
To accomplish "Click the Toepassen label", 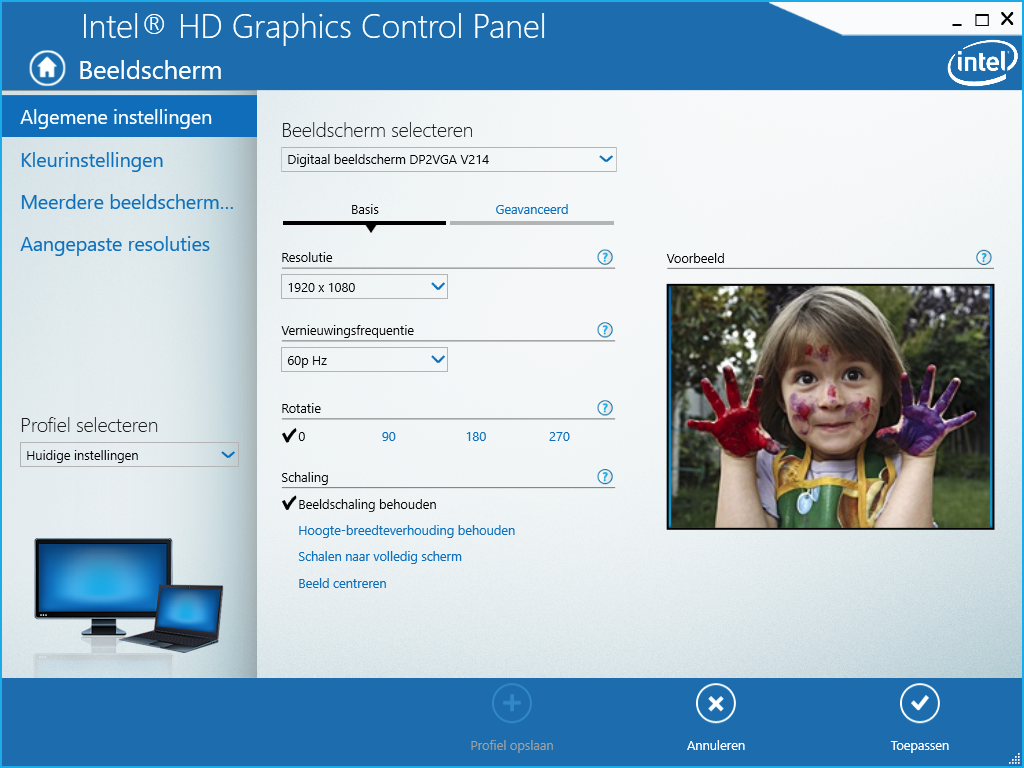I will [x=920, y=746].
